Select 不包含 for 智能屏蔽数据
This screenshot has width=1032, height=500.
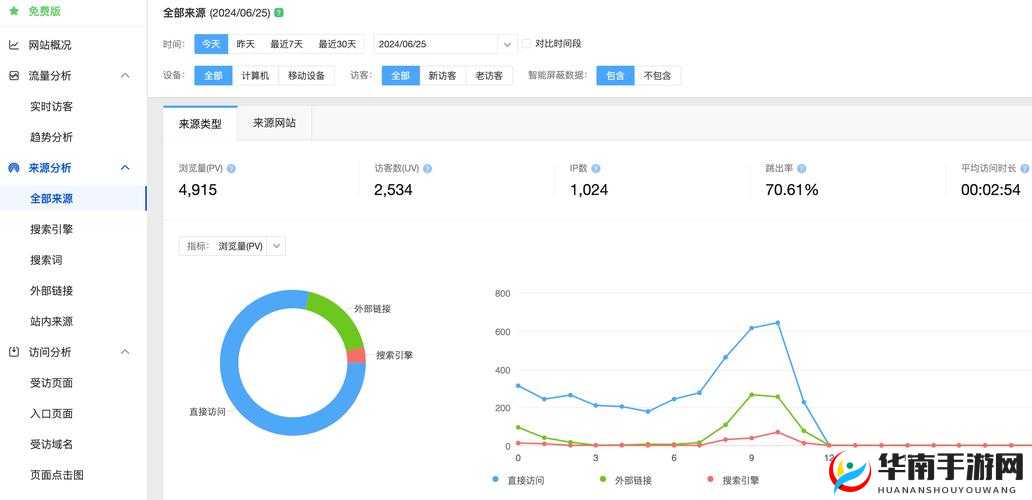pyautogui.click(x=658, y=76)
